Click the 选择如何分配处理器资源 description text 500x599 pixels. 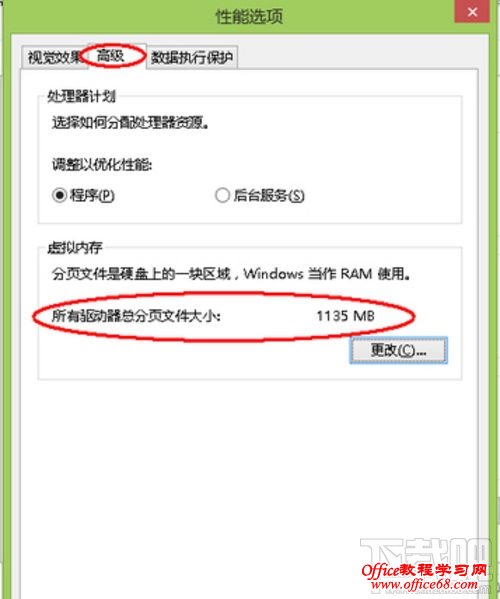click(x=130, y=123)
